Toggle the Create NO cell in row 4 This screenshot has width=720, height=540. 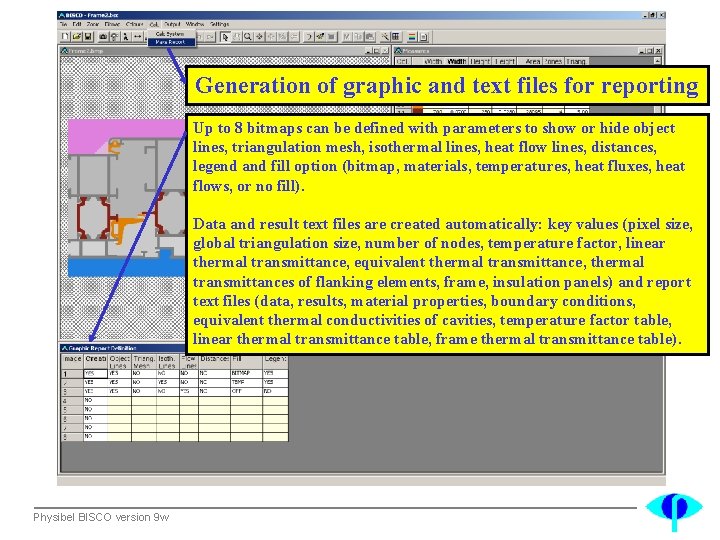click(x=96, y=400)
